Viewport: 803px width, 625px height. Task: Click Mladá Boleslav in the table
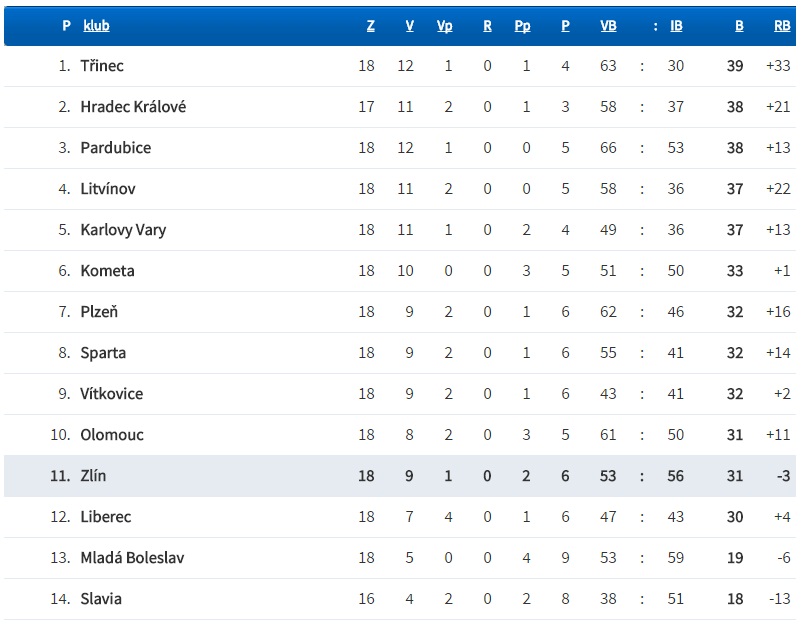click(x=132, y=558)
